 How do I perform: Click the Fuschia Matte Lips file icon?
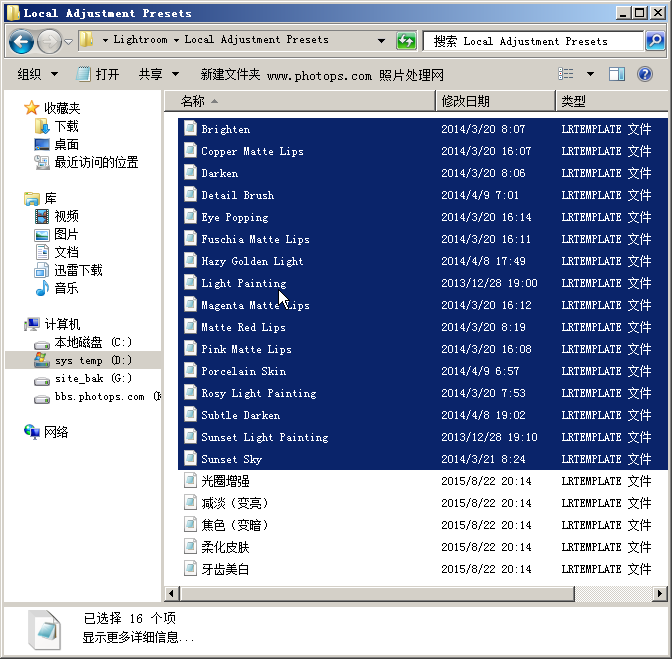(190, 238)
